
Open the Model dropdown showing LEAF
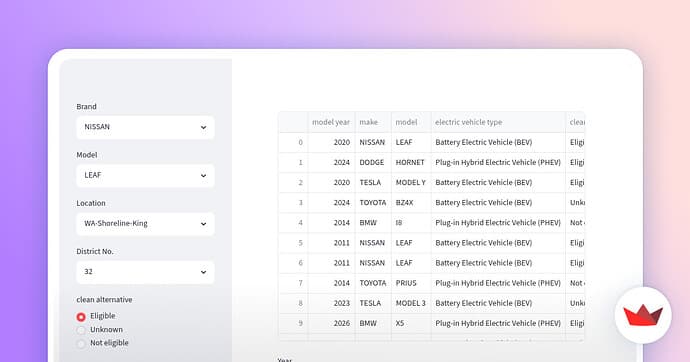coord(145,176)
